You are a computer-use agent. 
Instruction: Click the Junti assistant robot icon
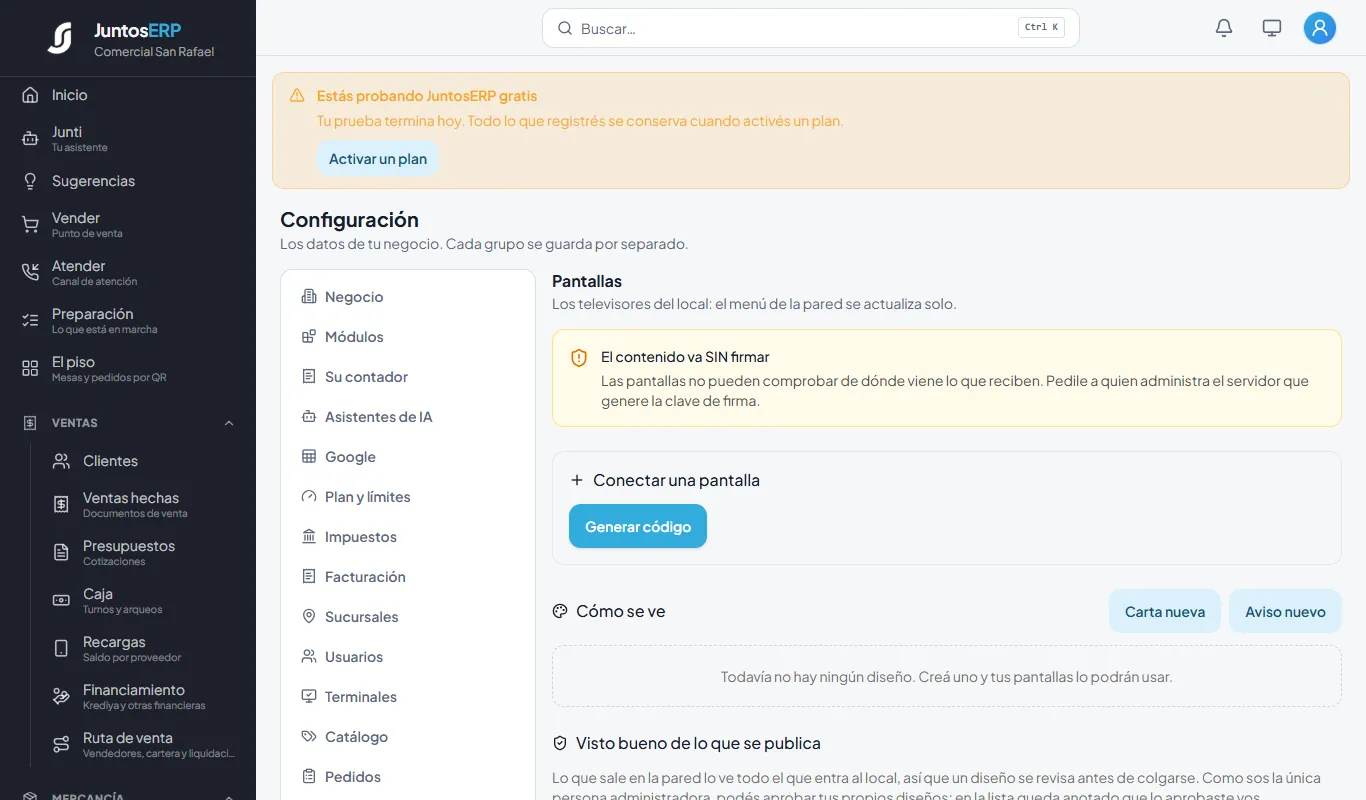coord(30,139)
